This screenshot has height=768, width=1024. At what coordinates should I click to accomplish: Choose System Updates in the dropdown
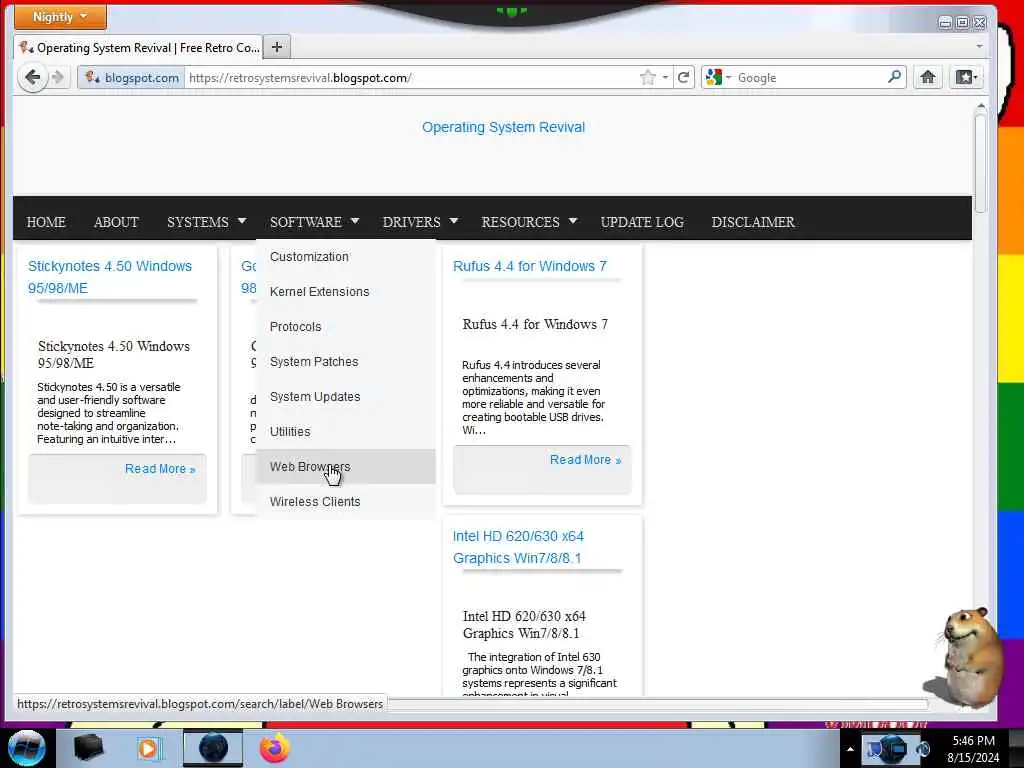pyautogui.click(x=345, y=397)
